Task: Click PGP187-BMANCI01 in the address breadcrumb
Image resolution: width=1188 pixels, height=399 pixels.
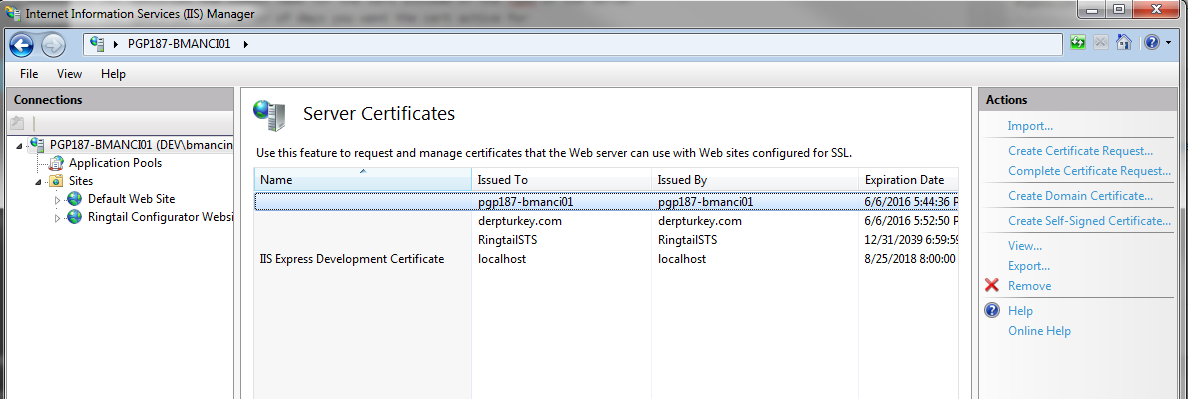Action: coord(179,44)
